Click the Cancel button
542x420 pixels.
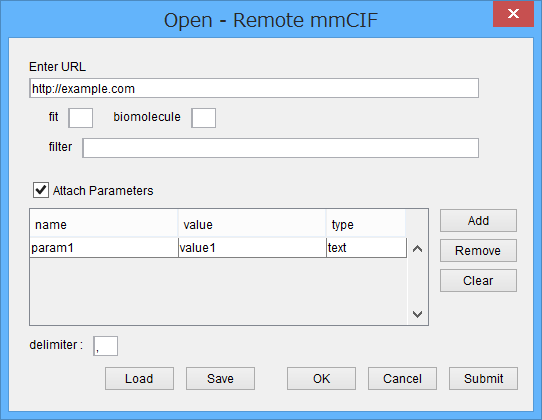point(402,379)
